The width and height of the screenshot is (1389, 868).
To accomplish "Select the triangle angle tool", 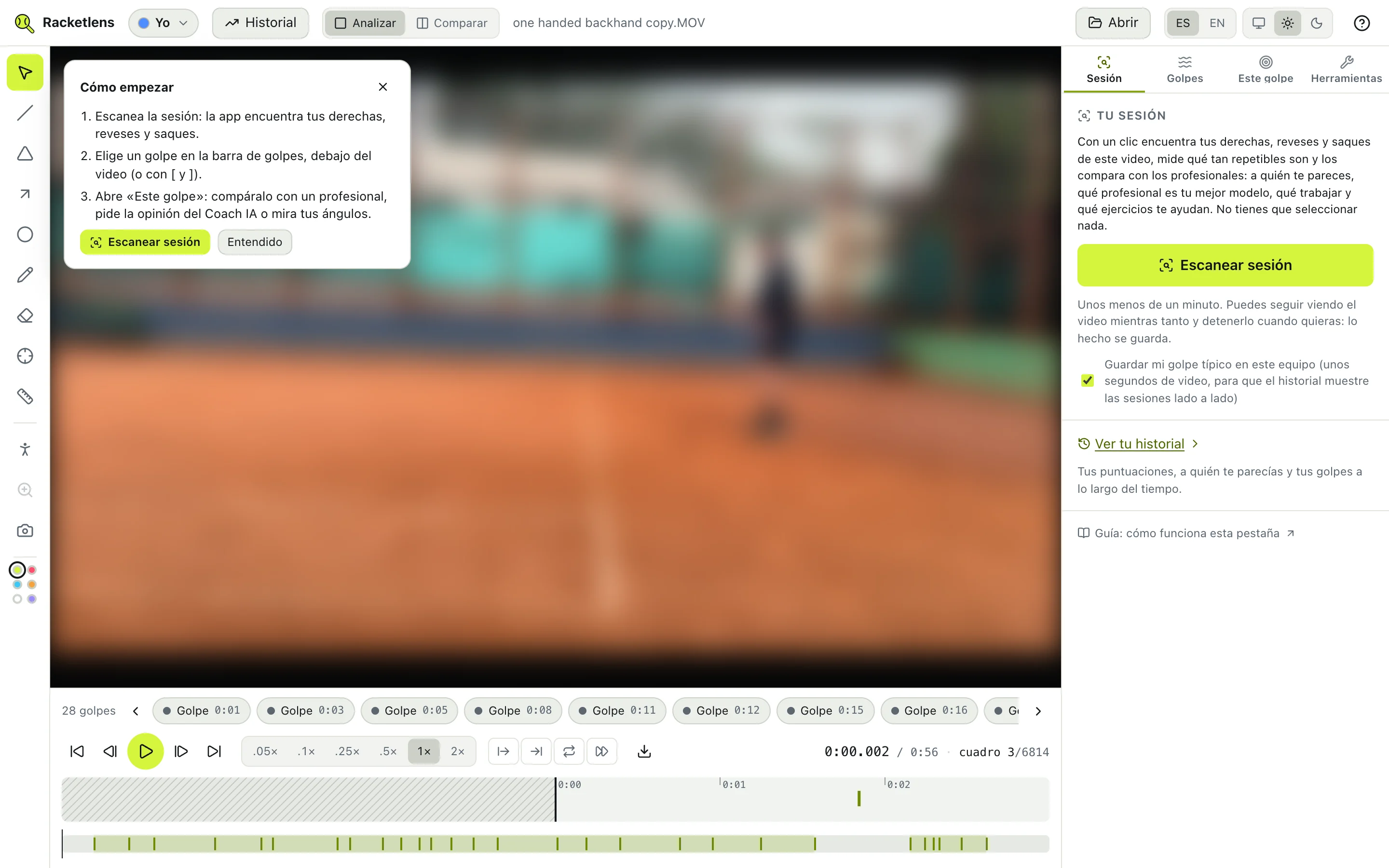I will pos(25,153).
